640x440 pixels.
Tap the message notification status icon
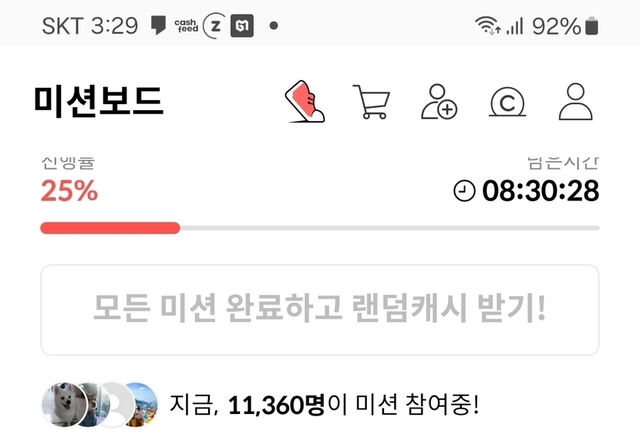tap(158, 25)
